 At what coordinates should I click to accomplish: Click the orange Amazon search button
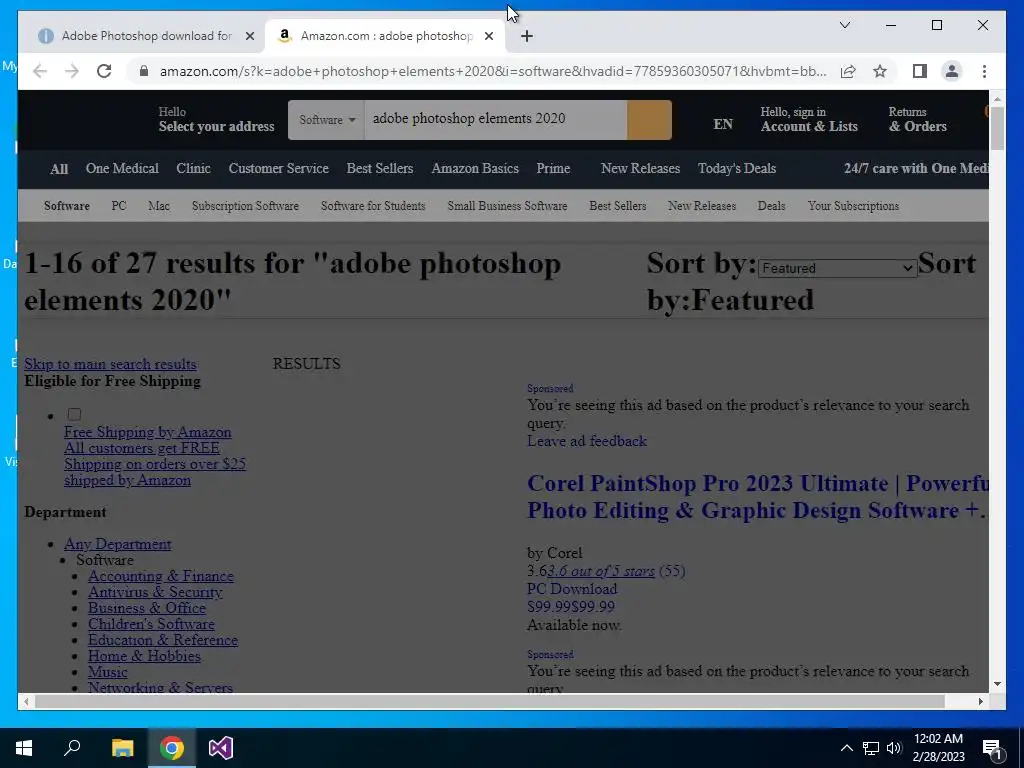pyautogui.click(x=649, y=120)
